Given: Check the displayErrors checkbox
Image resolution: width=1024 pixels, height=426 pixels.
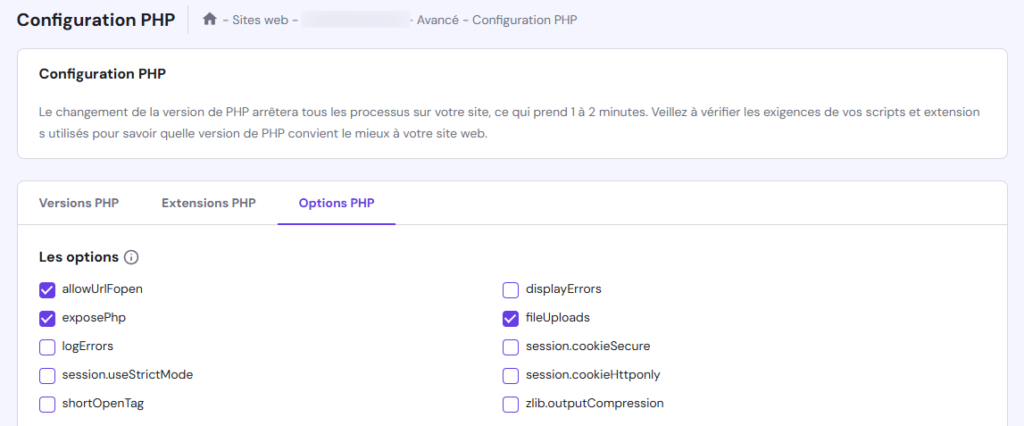Looking at the screenshot, I should 510,290.
